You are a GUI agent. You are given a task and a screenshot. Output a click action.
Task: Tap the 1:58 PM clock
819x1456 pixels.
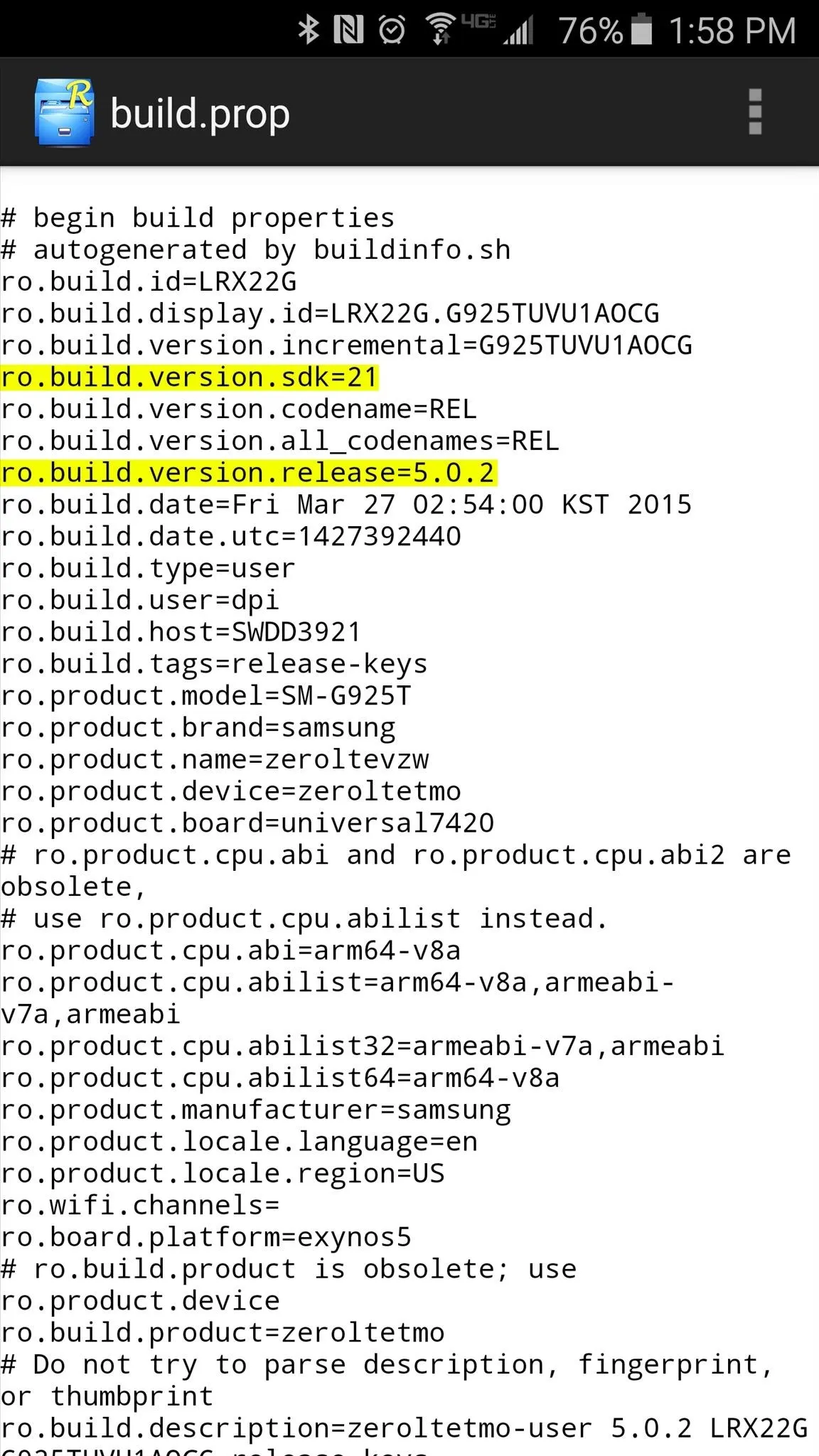(732, 31)
